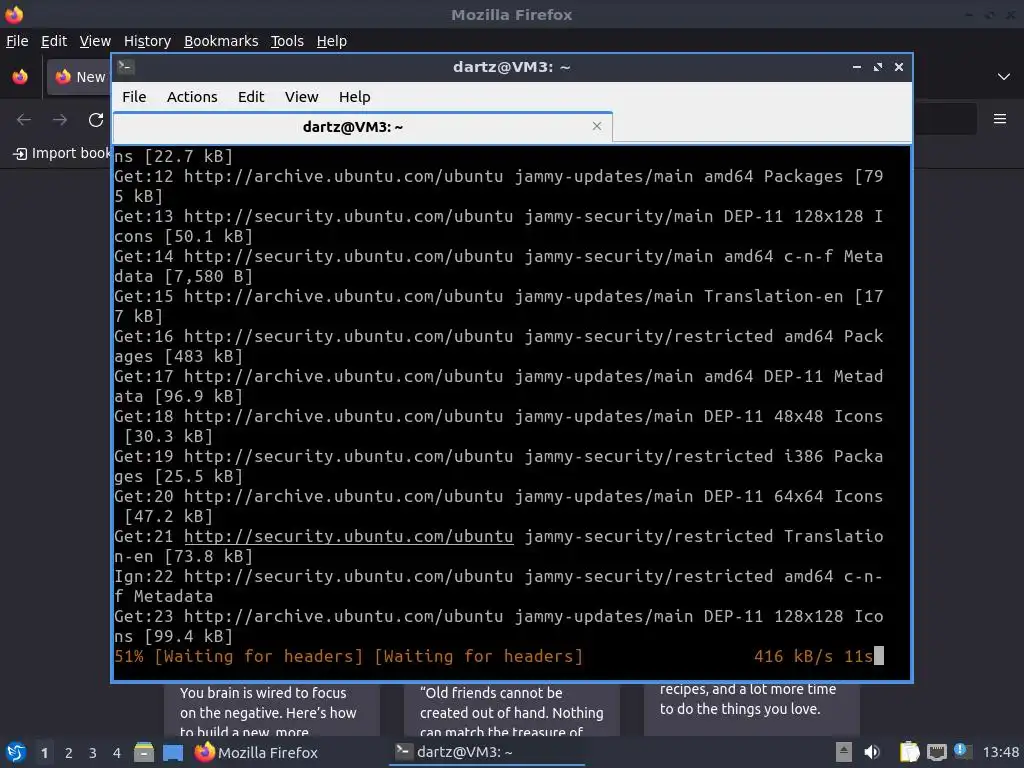Select the New Tab in Firefox
The width and height of the screenshot is (1024, 768).
click(79, 77)
